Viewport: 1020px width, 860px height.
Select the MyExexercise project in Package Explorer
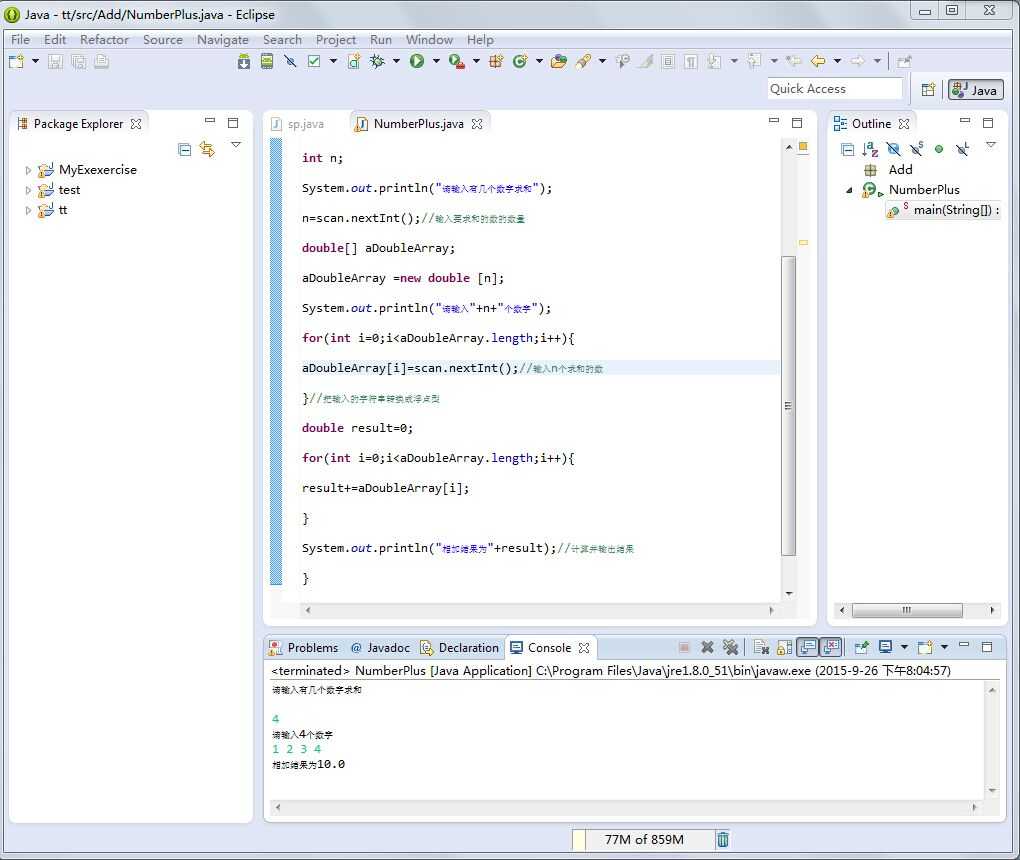pyautogui.click(x=98, y=170)
